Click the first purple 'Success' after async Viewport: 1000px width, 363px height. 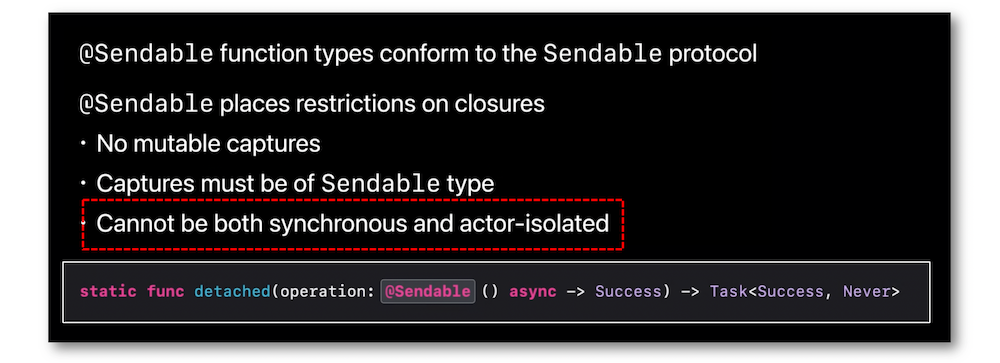point(628,292)
